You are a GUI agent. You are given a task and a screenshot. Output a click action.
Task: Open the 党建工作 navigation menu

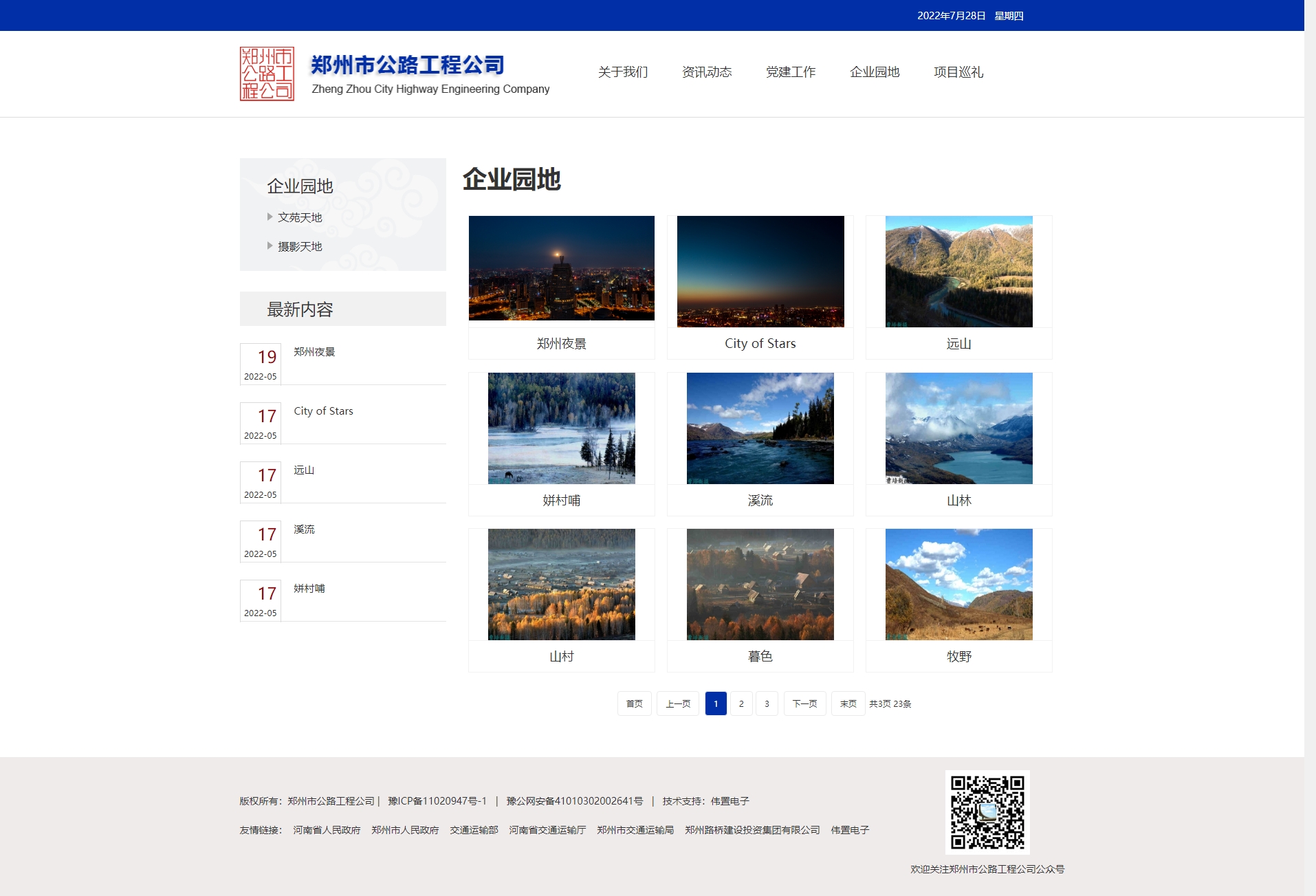[790, 72]
